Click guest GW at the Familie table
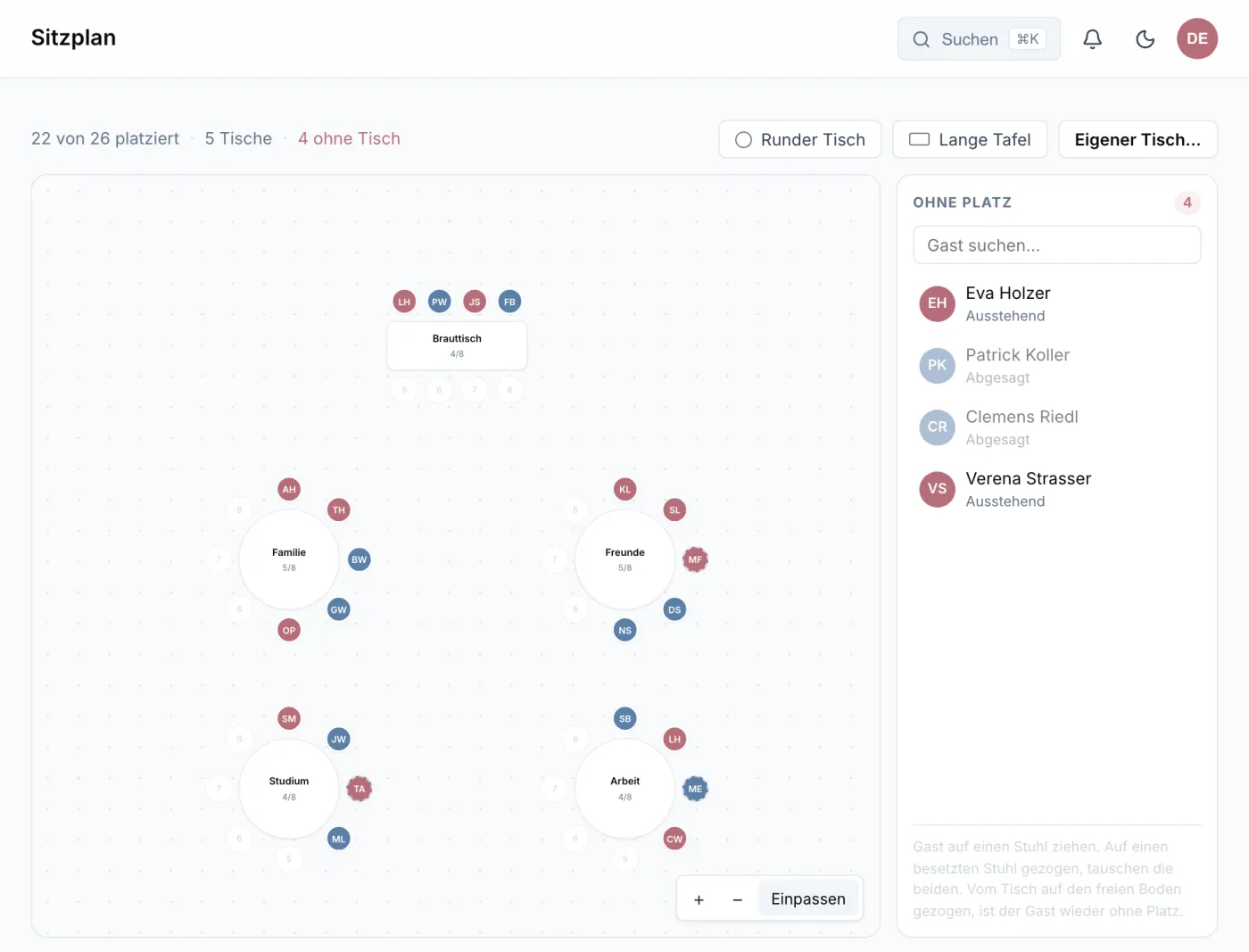Image resolution: width=1249 pixels, height=952 pixels. [339, 609]
